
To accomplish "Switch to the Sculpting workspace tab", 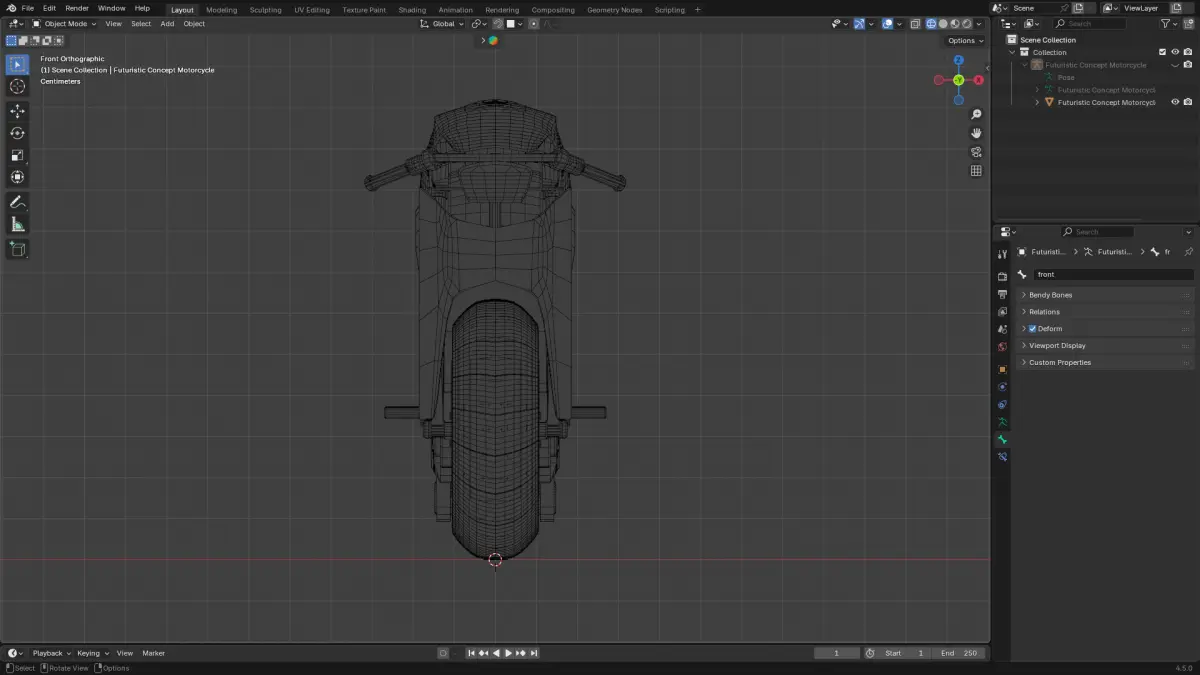I will tap(265, 10).
